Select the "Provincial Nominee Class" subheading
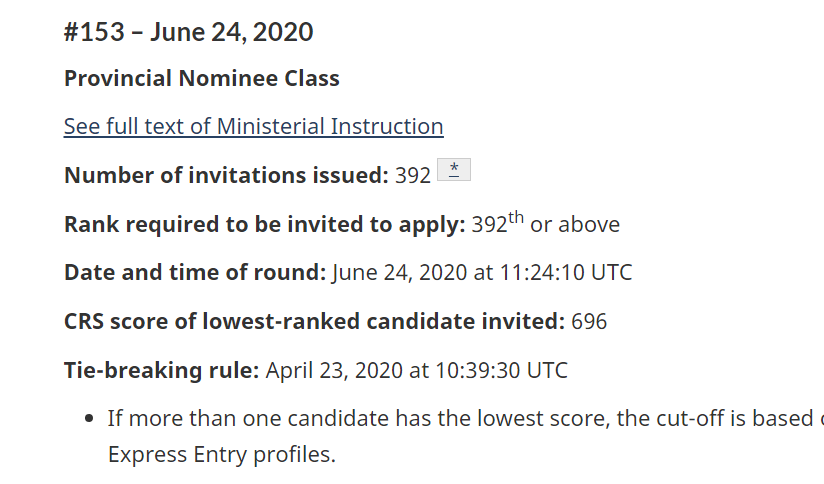 coord(201,79)
